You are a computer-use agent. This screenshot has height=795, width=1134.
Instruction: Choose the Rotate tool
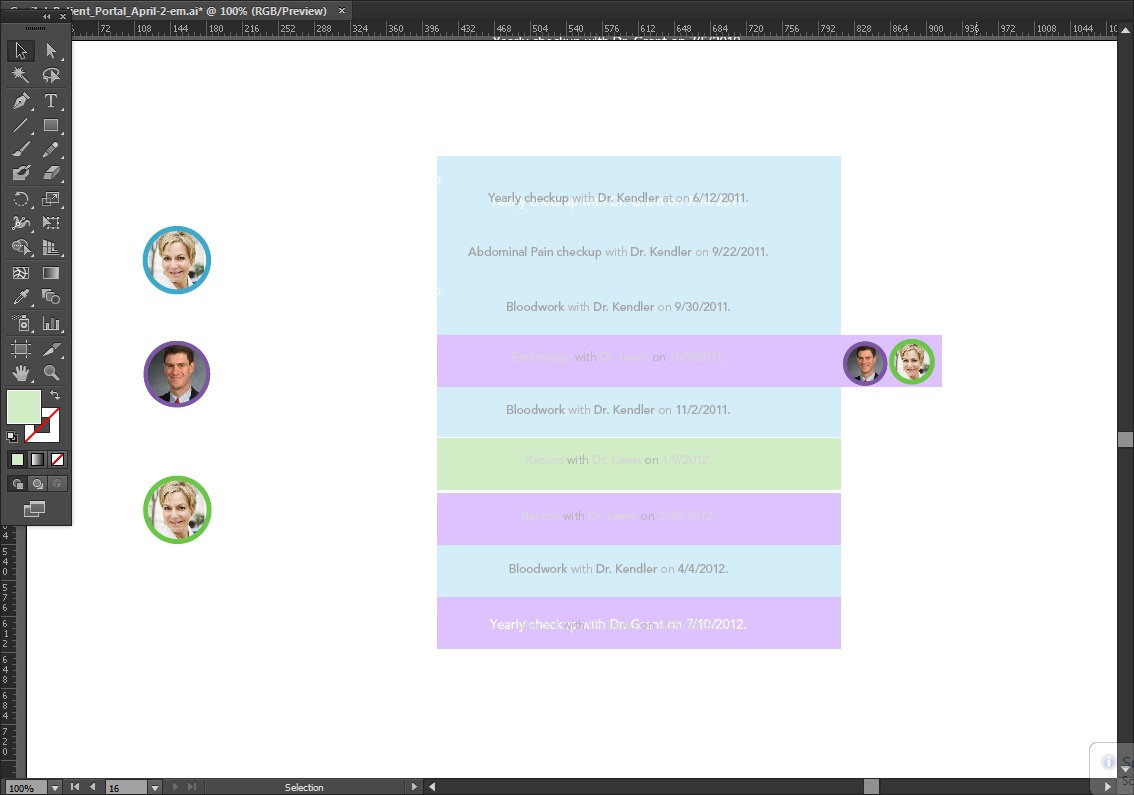pos(20,199)
